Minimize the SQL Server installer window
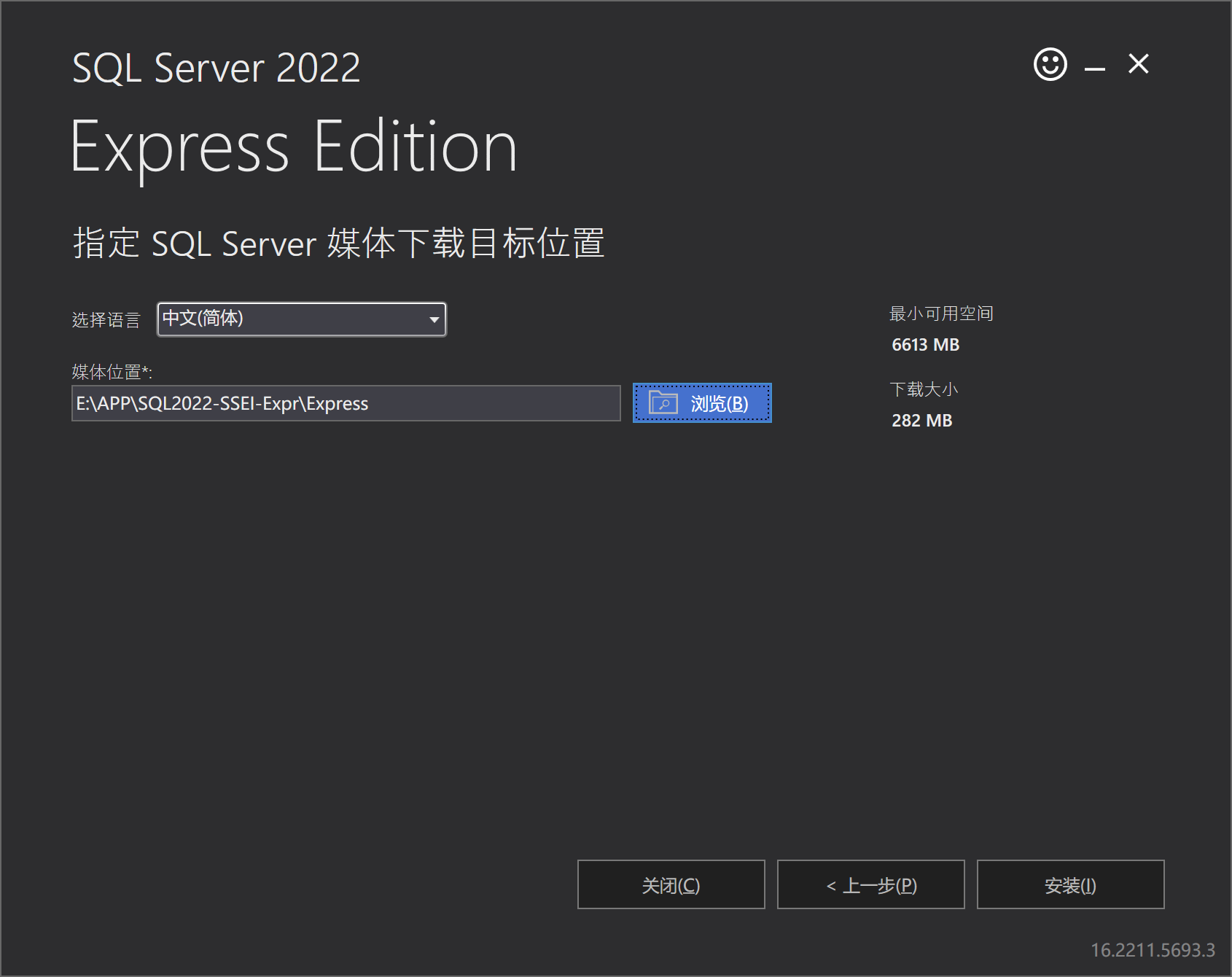The height and width of the screenshot is (977, 1232). (x=1094, y=66)
